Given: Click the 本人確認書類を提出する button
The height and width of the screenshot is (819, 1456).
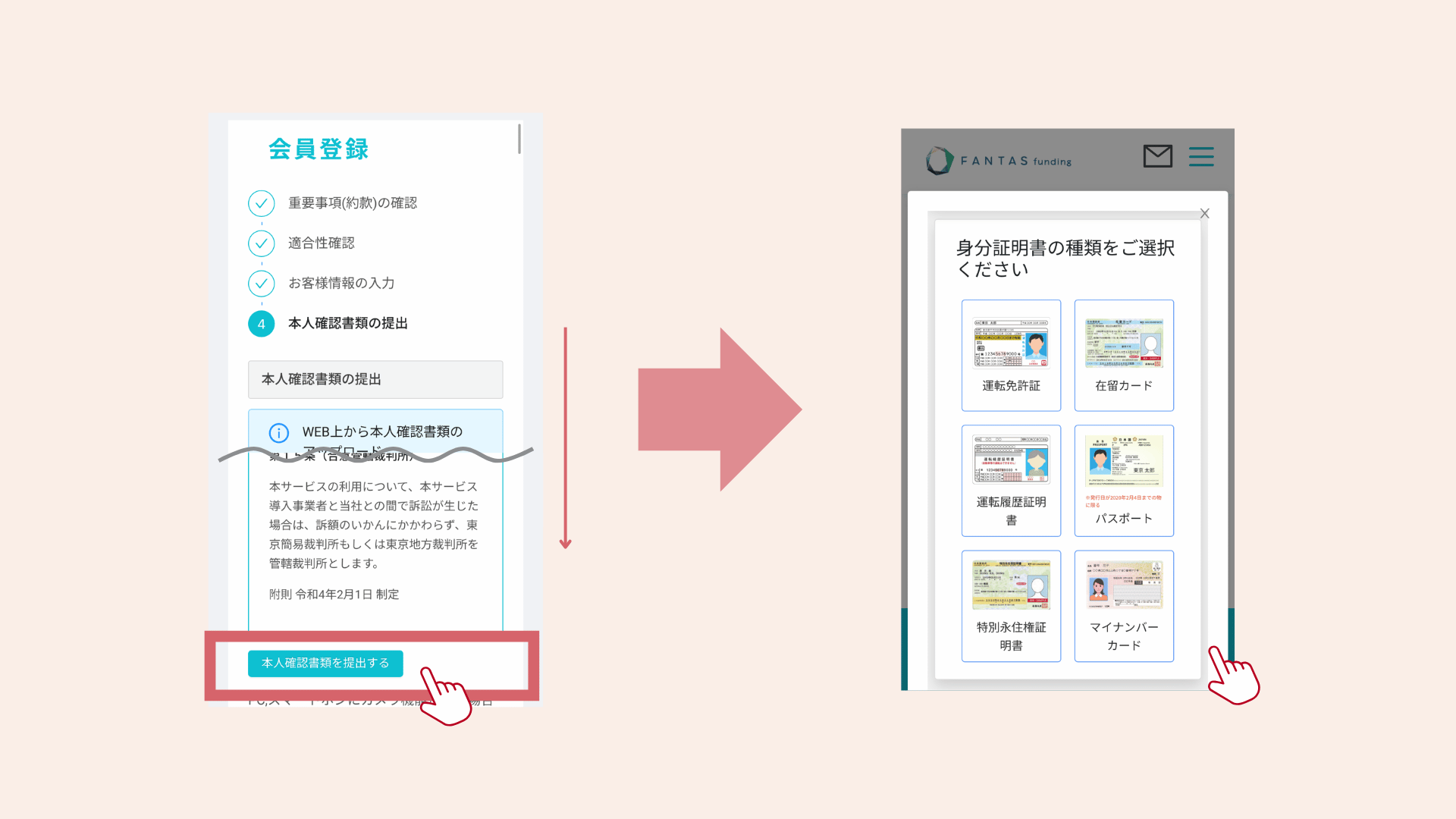Looking at the screenshot, I should [x=325, y=663].
